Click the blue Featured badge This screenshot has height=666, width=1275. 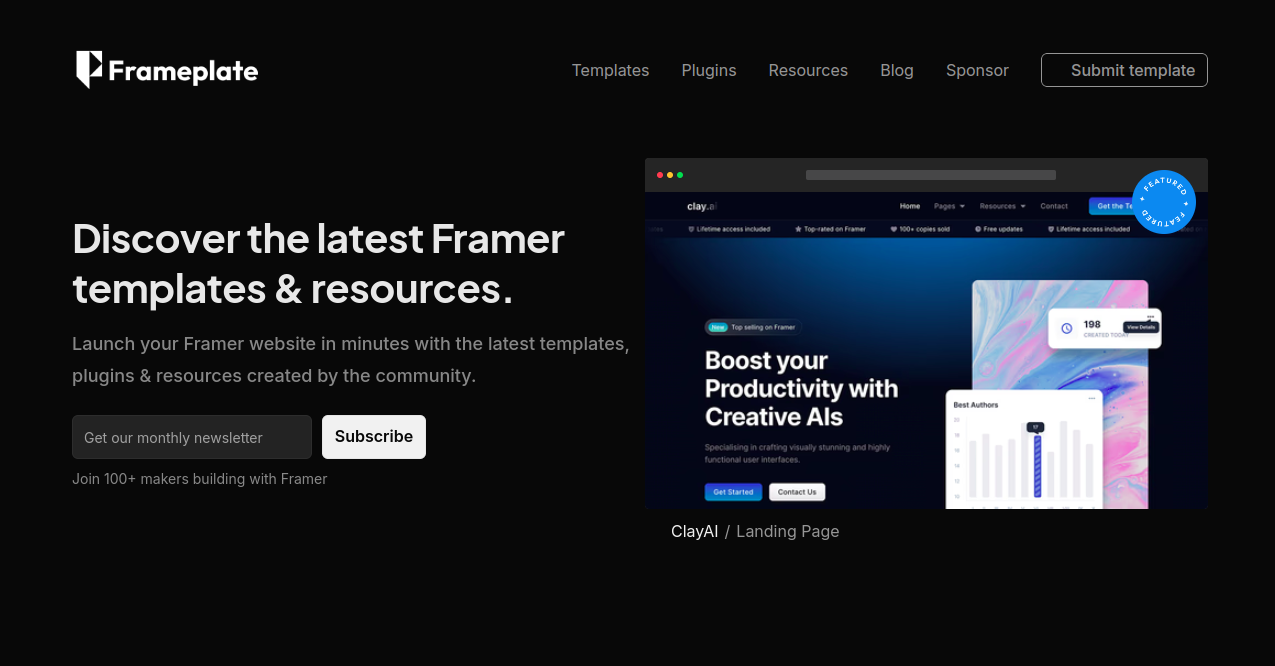point(1164,202)
